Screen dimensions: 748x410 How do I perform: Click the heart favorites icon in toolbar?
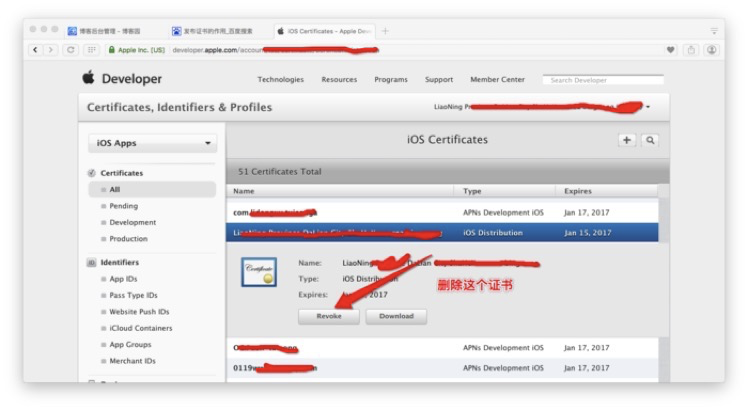pyautogui.click(x=670, y=50)
